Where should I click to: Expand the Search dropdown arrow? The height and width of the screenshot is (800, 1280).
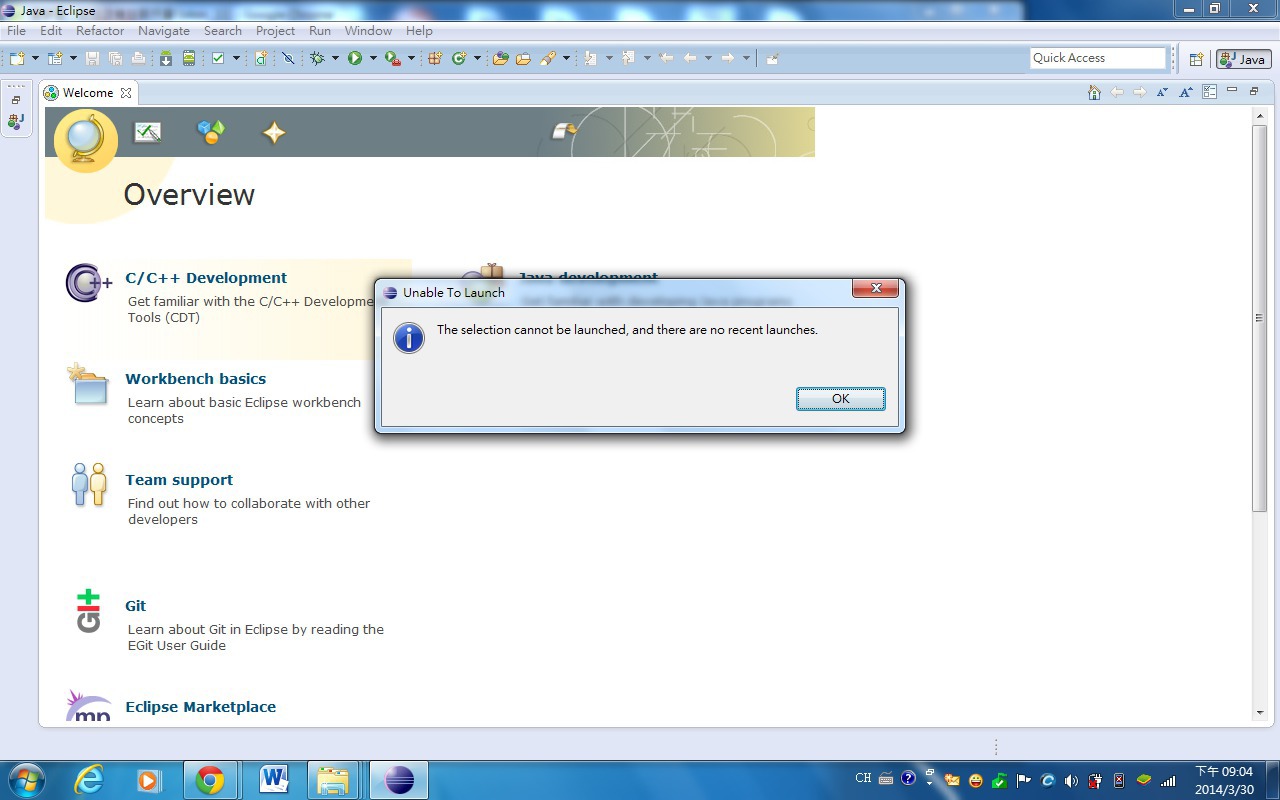pos(566,58)
